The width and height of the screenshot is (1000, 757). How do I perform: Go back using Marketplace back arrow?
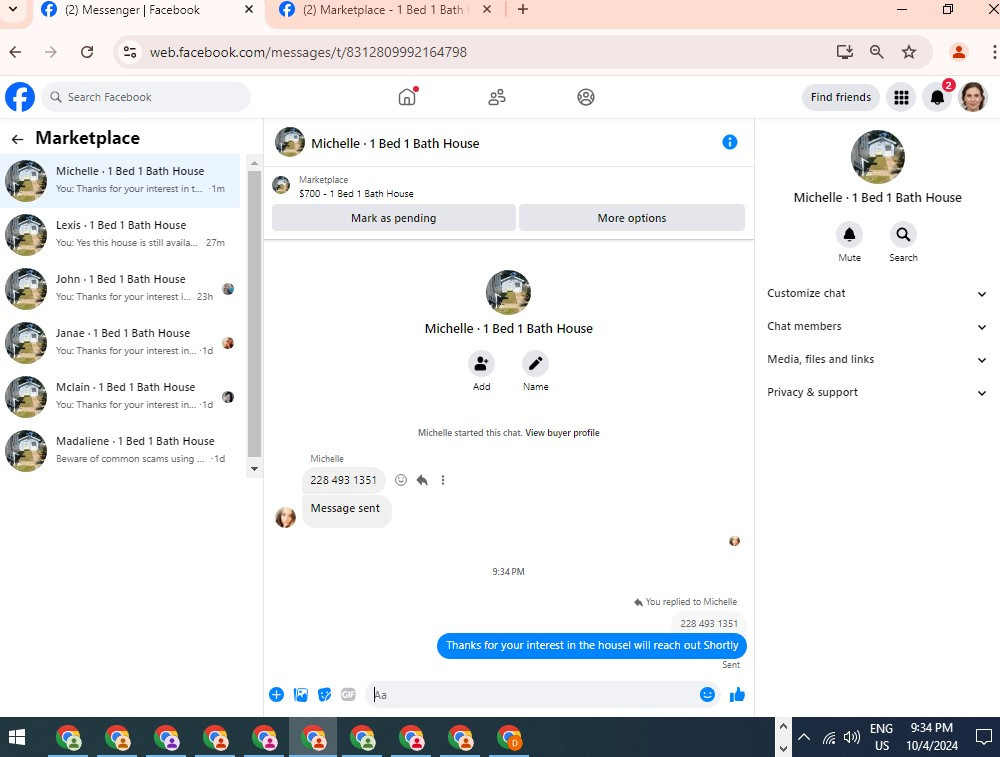[x=17, y=138]
